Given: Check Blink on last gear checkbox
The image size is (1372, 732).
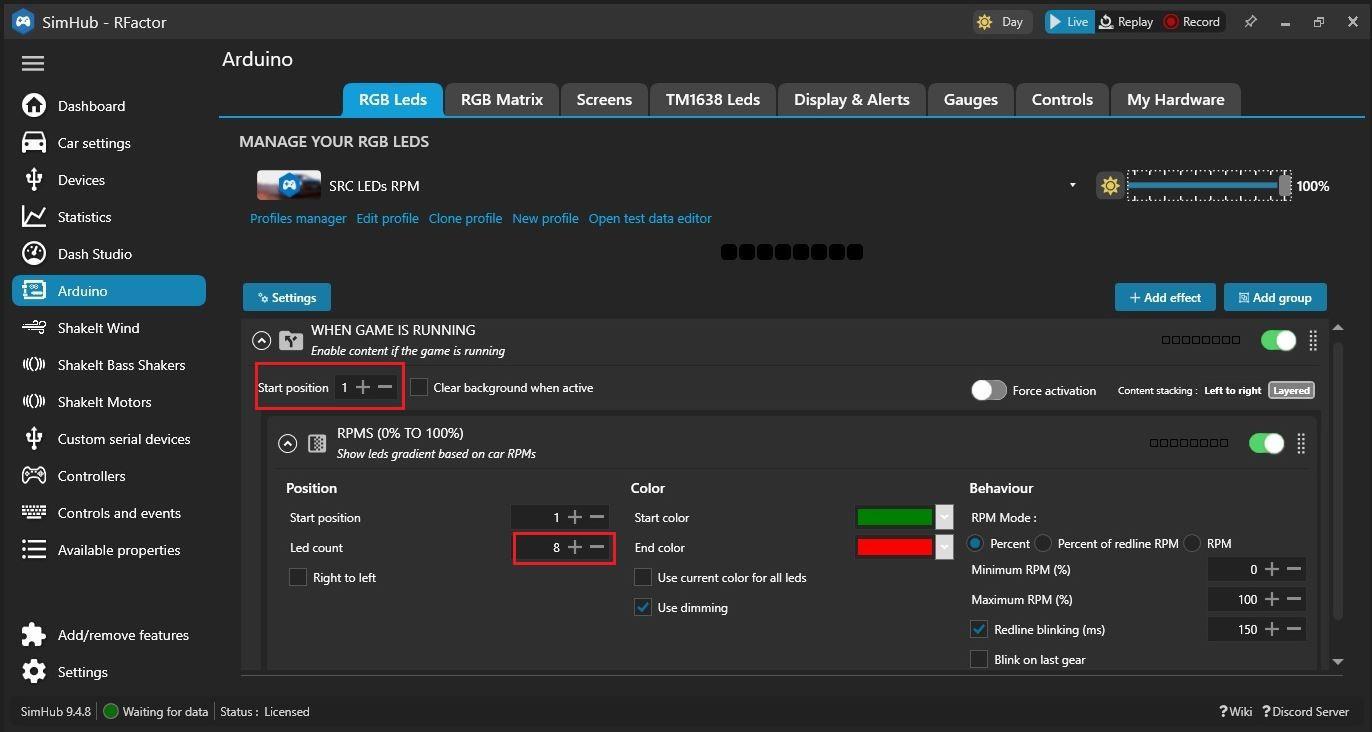Looking at the screenshot, I should click(x=979, y=660).
